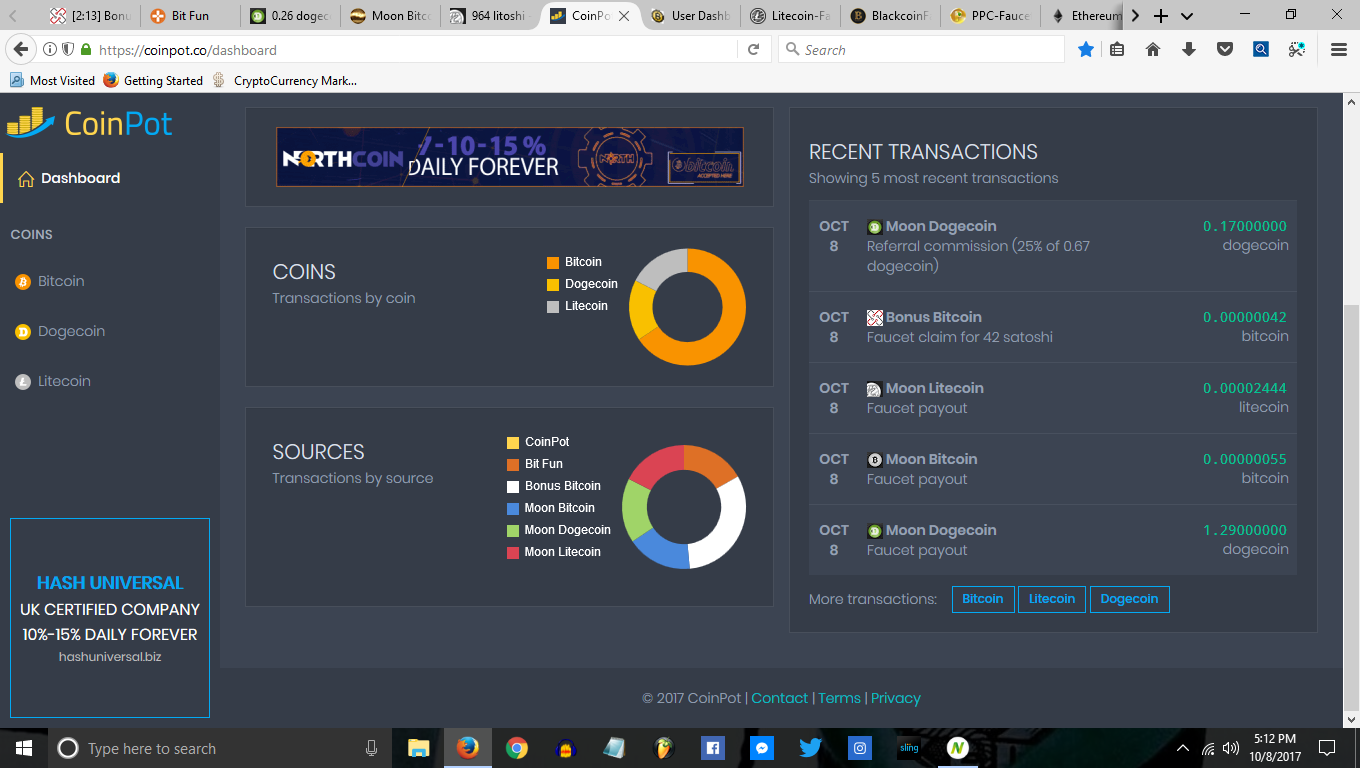
Task: Open a new tab with the plus button
Action: [1161, 16]
